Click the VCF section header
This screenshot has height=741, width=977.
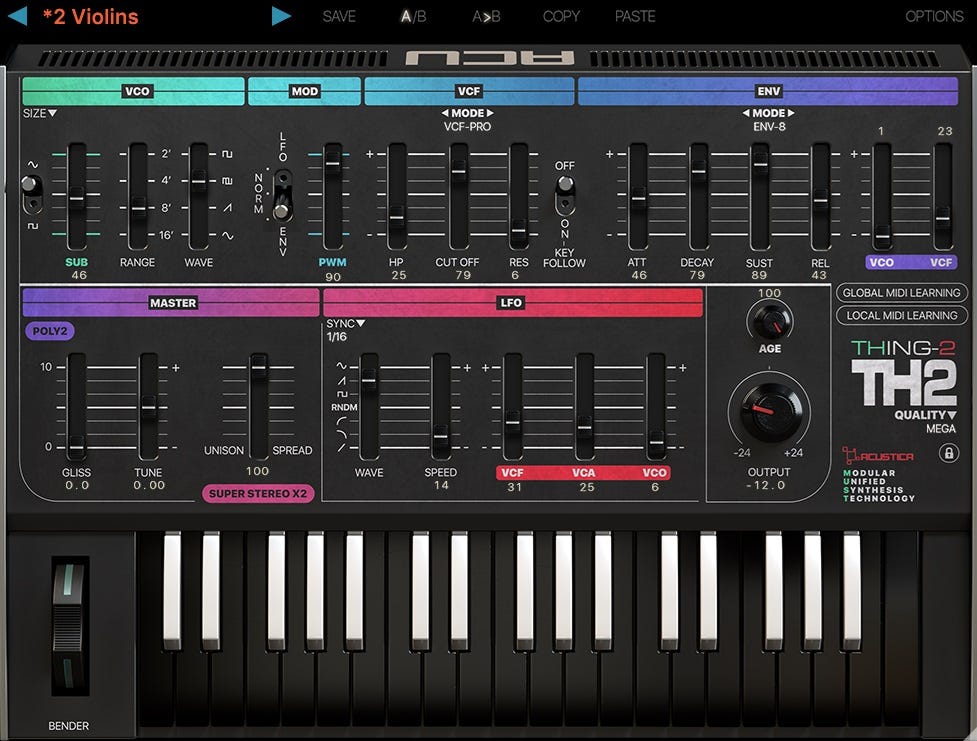click(469, 91)
